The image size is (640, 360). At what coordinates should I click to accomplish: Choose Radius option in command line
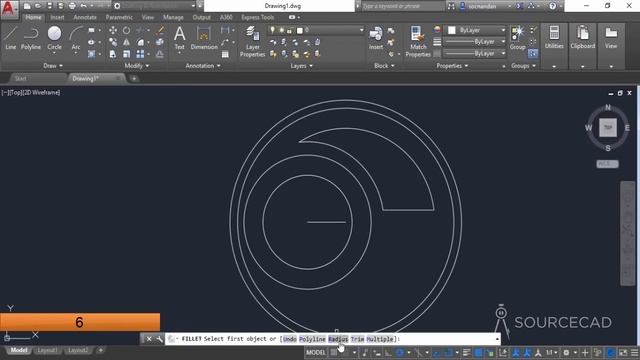(x=338, y=339)
